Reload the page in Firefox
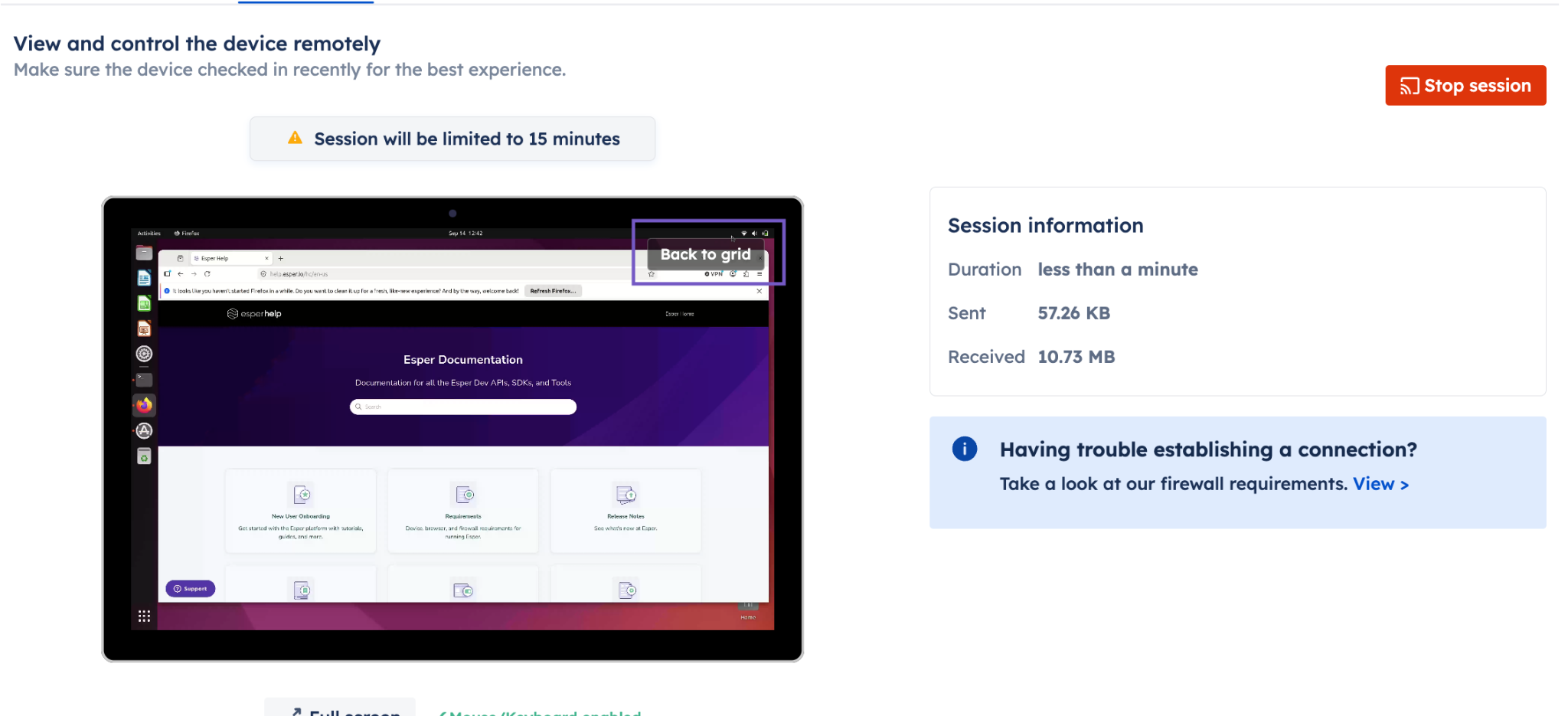 (x=207, y=274)
